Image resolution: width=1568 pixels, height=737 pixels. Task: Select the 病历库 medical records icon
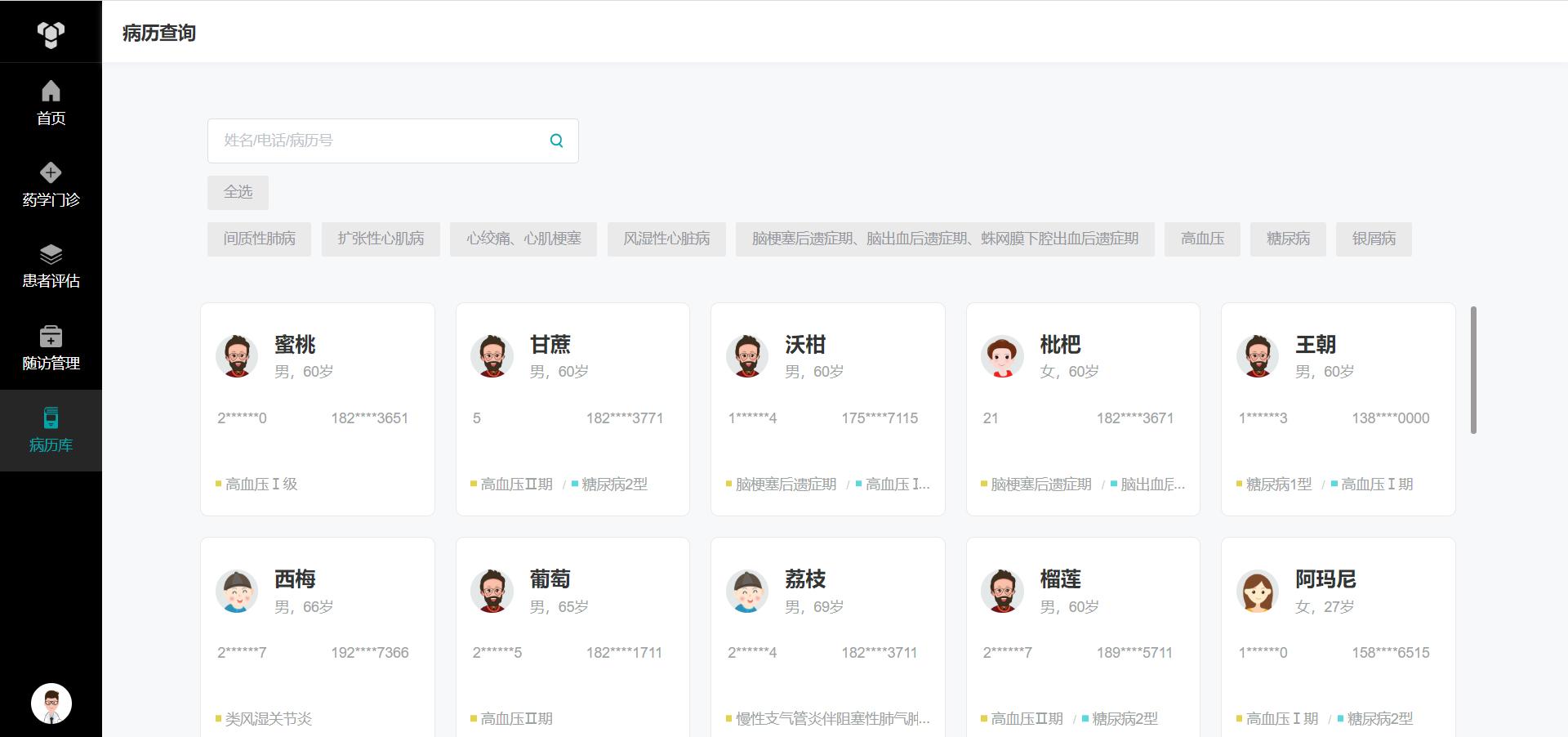pos(51,418)
